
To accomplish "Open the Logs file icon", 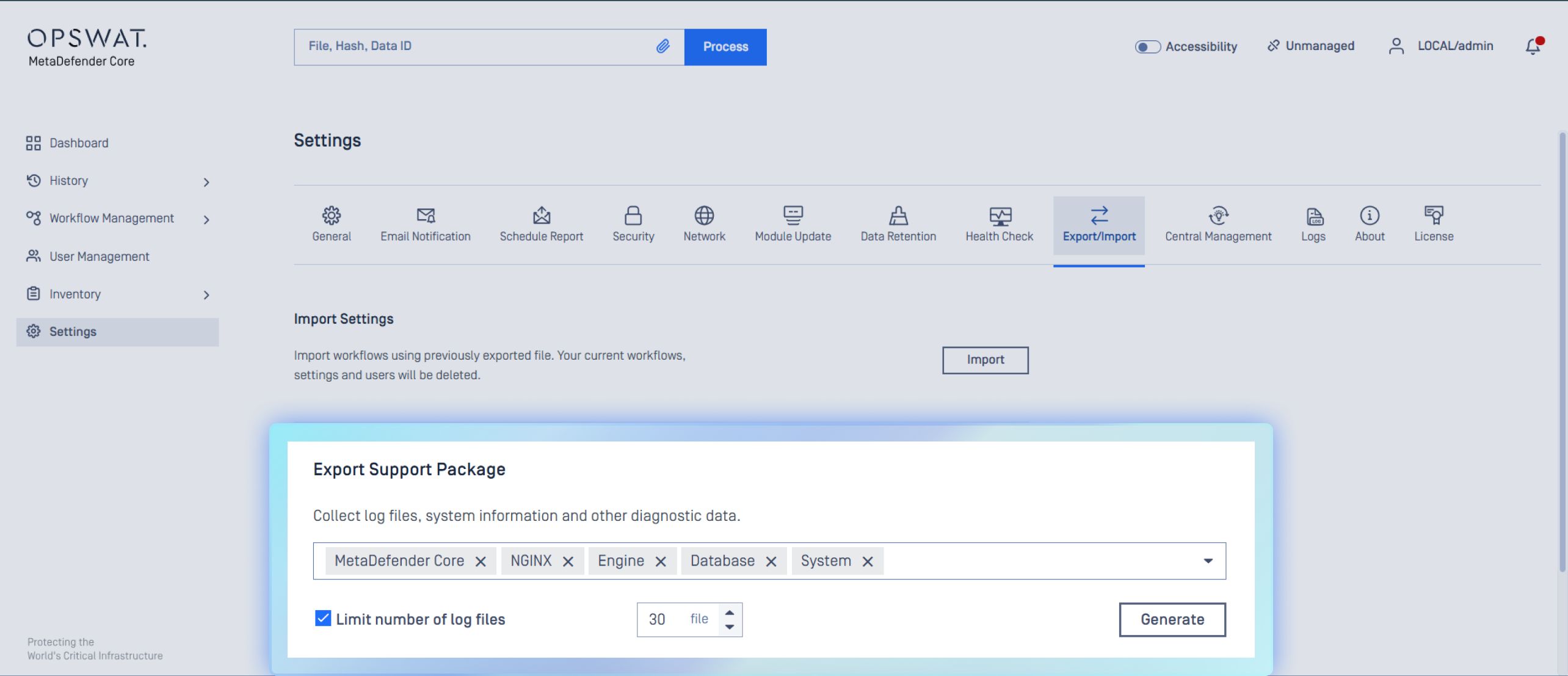I will click(x=1313, y=216).
